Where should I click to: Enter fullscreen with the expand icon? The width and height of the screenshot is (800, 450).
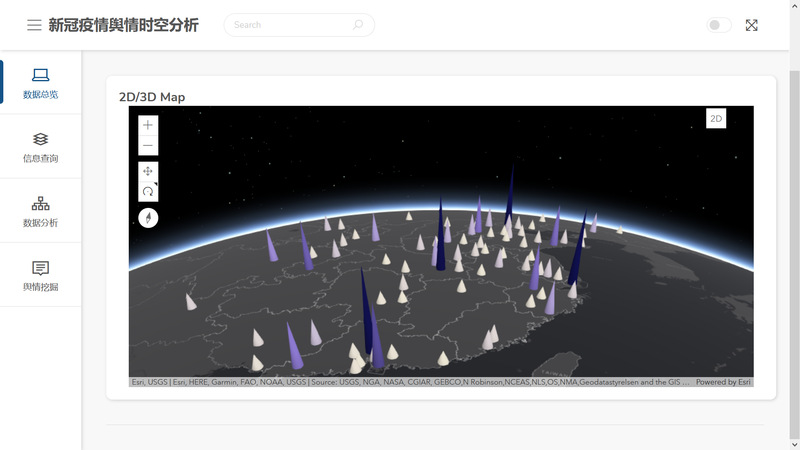[x=751, y=25]
